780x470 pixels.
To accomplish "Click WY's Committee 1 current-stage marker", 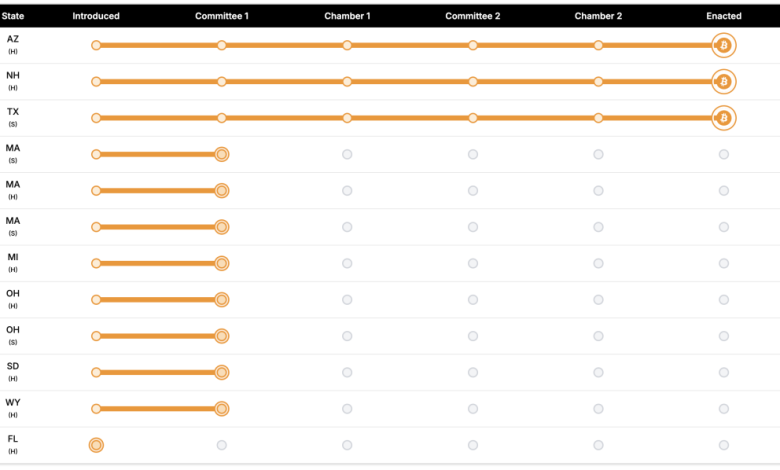I will point(222,408).
